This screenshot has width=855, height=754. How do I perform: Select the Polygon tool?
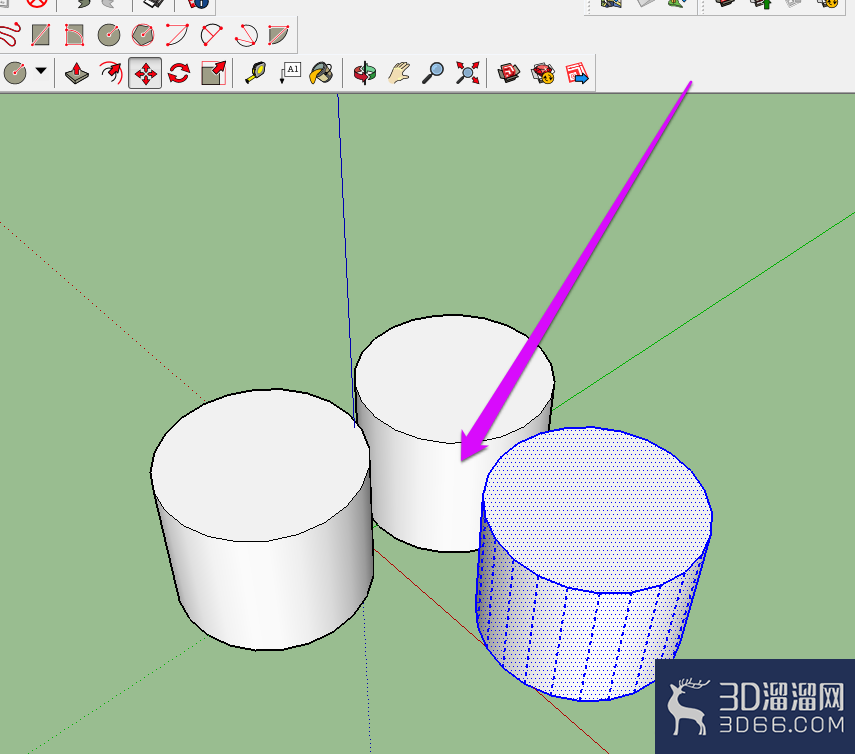pos(143,35)
